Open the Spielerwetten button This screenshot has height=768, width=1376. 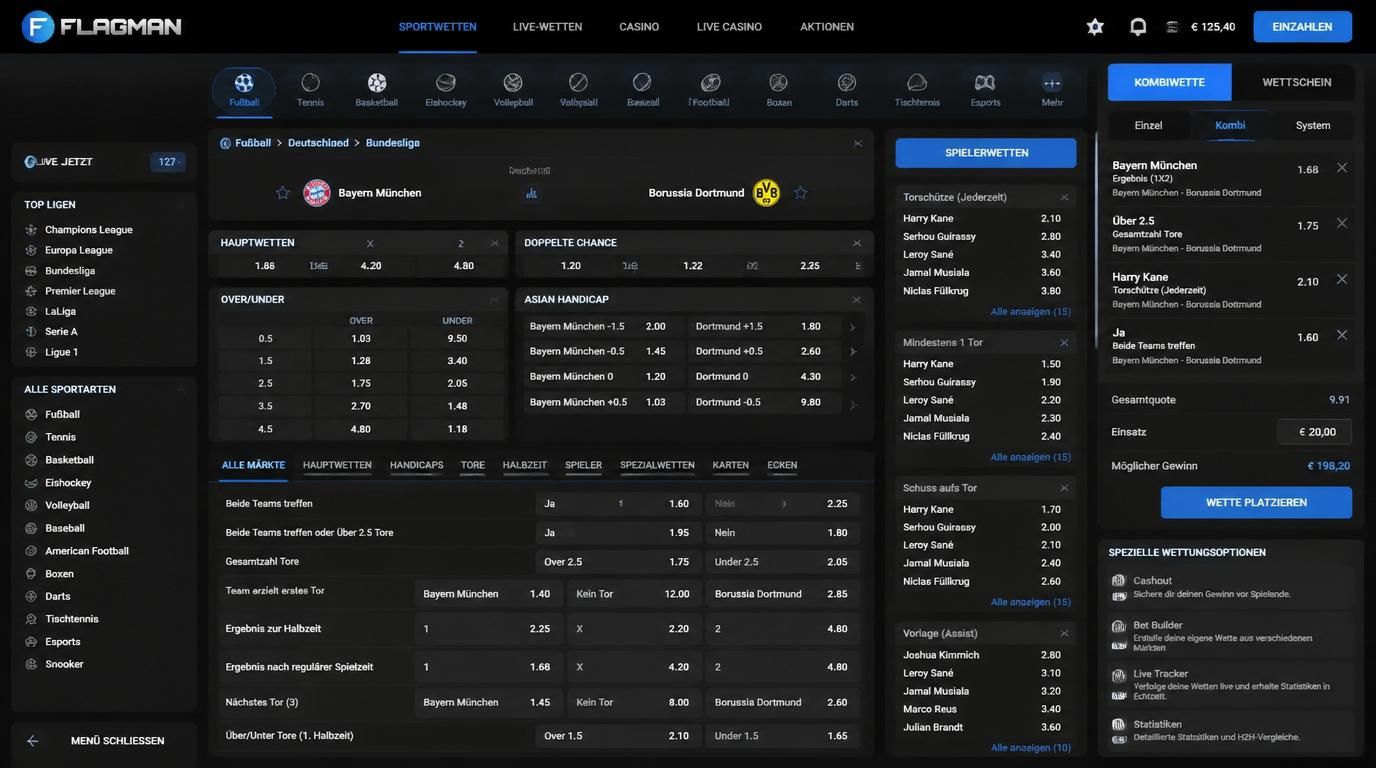point(986,153)
